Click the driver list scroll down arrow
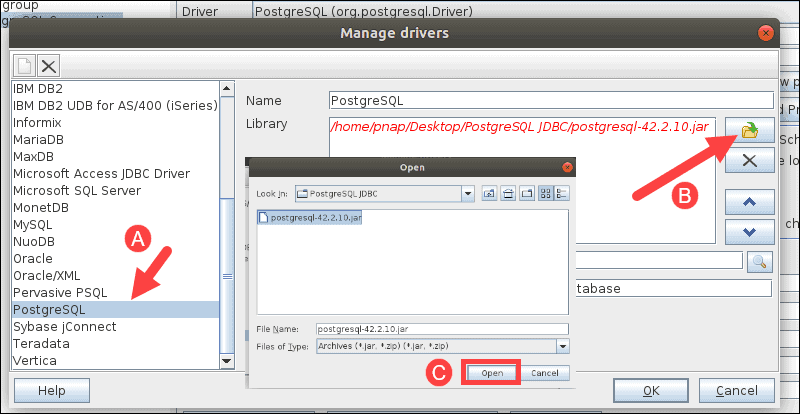The height and width of the screenshot is (414, 800). coord(227,361)
